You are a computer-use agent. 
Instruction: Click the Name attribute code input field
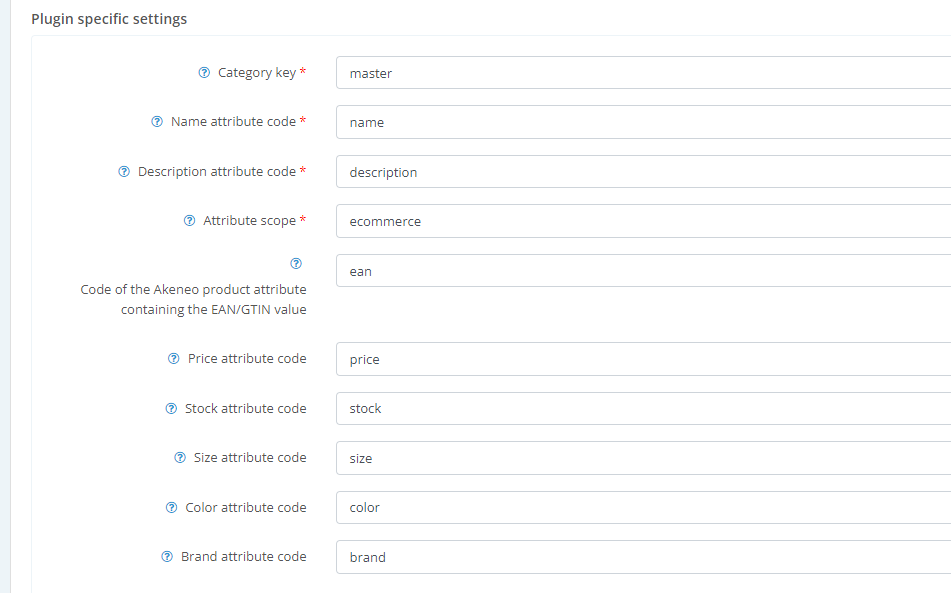coord(644,122)
